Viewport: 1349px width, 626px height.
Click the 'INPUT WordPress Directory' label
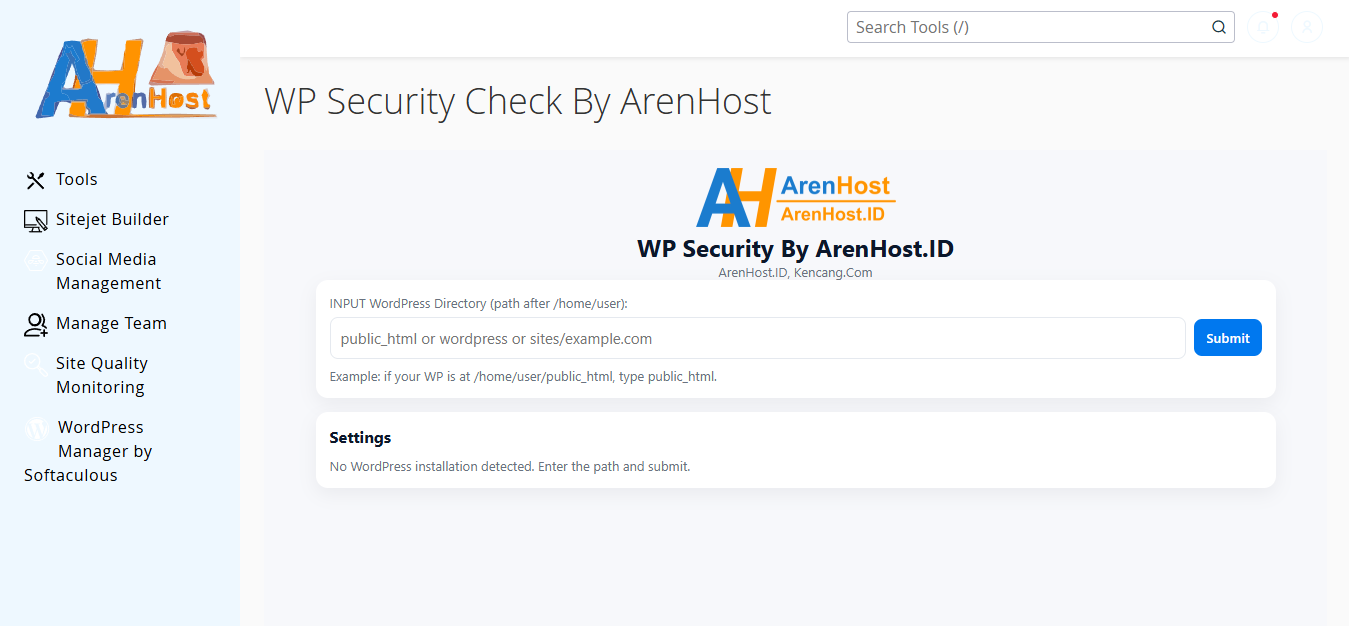click(479, 303)
